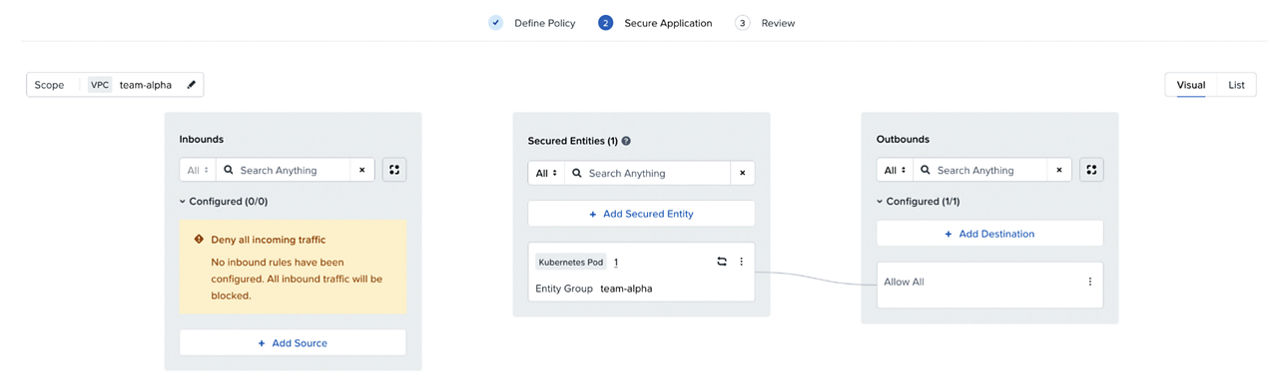Screen dimensions: 1280x382
Task: Click the Add Source button
Action: pos(293,343)
